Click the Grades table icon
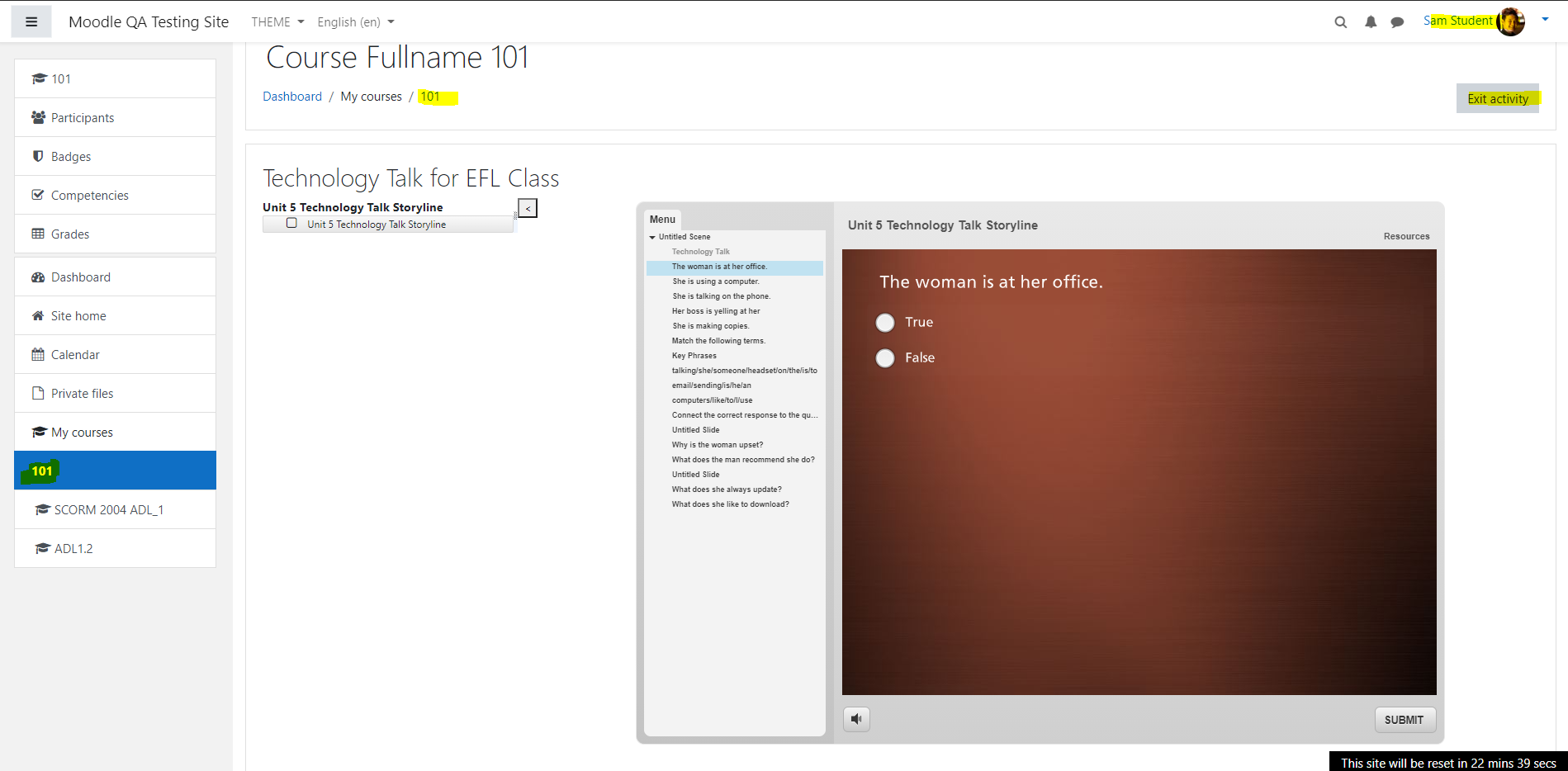Image resolution: width=1568 pixels, height=771 pixels. (38, 234)
